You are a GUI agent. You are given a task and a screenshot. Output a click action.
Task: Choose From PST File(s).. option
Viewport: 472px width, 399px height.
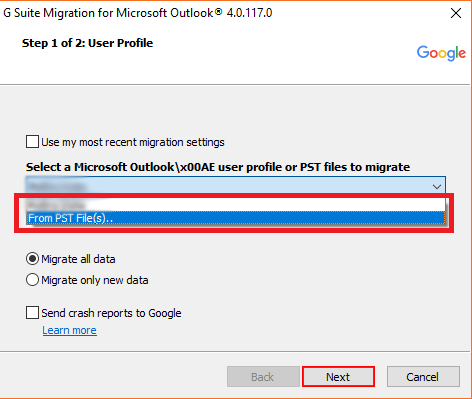(x=236, y=218)
